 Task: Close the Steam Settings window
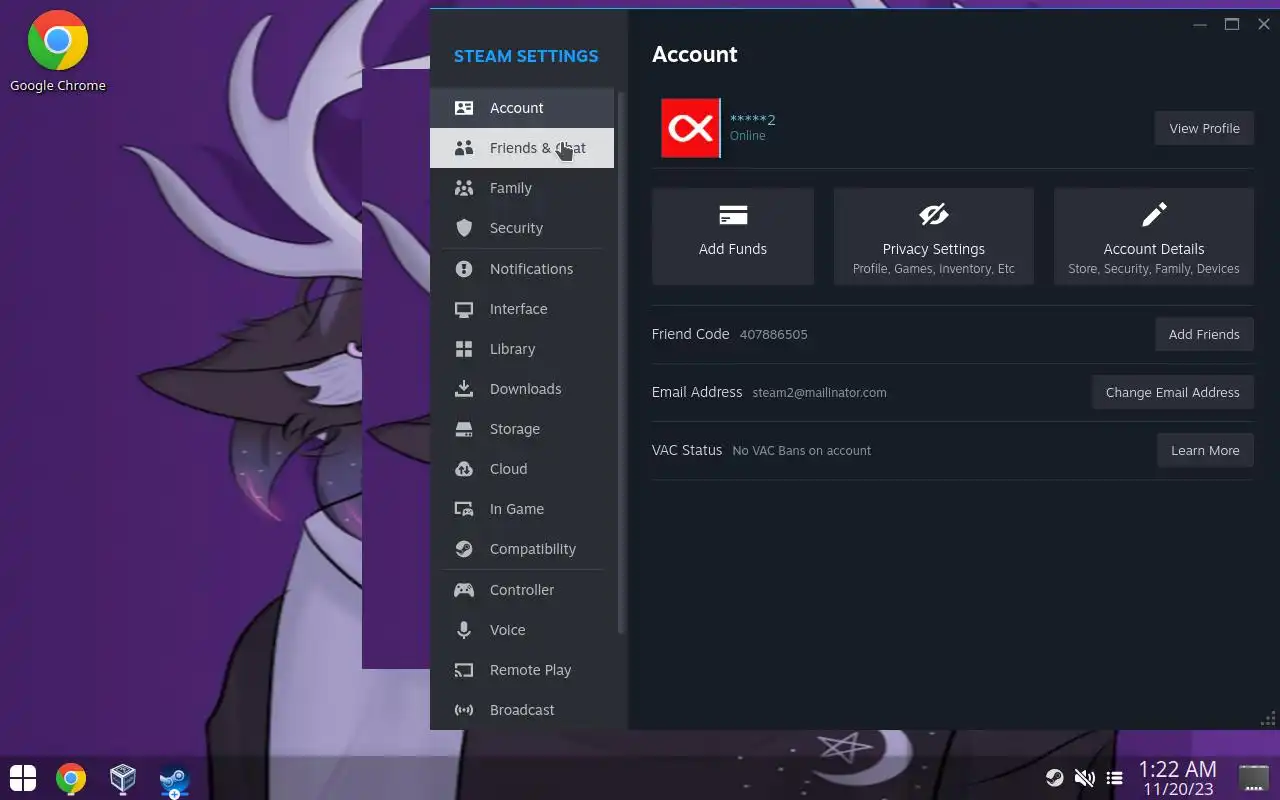click(x=1263, y=24)
